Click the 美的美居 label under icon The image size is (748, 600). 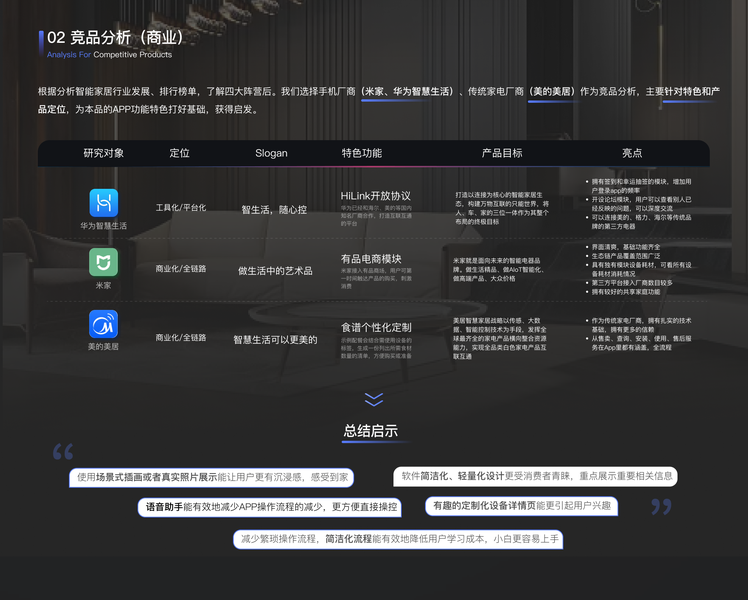[104, 346]
